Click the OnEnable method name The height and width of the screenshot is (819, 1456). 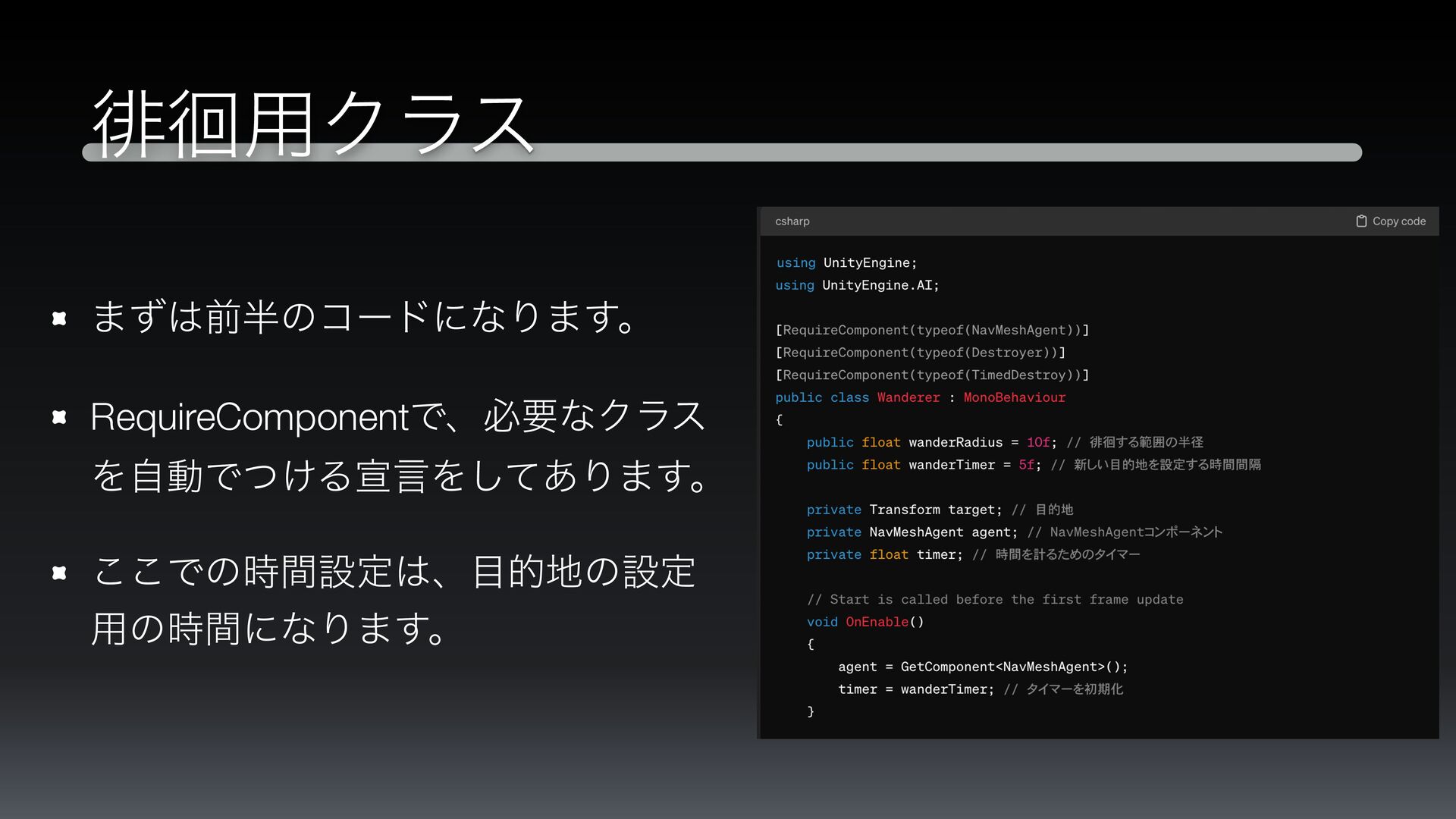[x=877, y=622]
